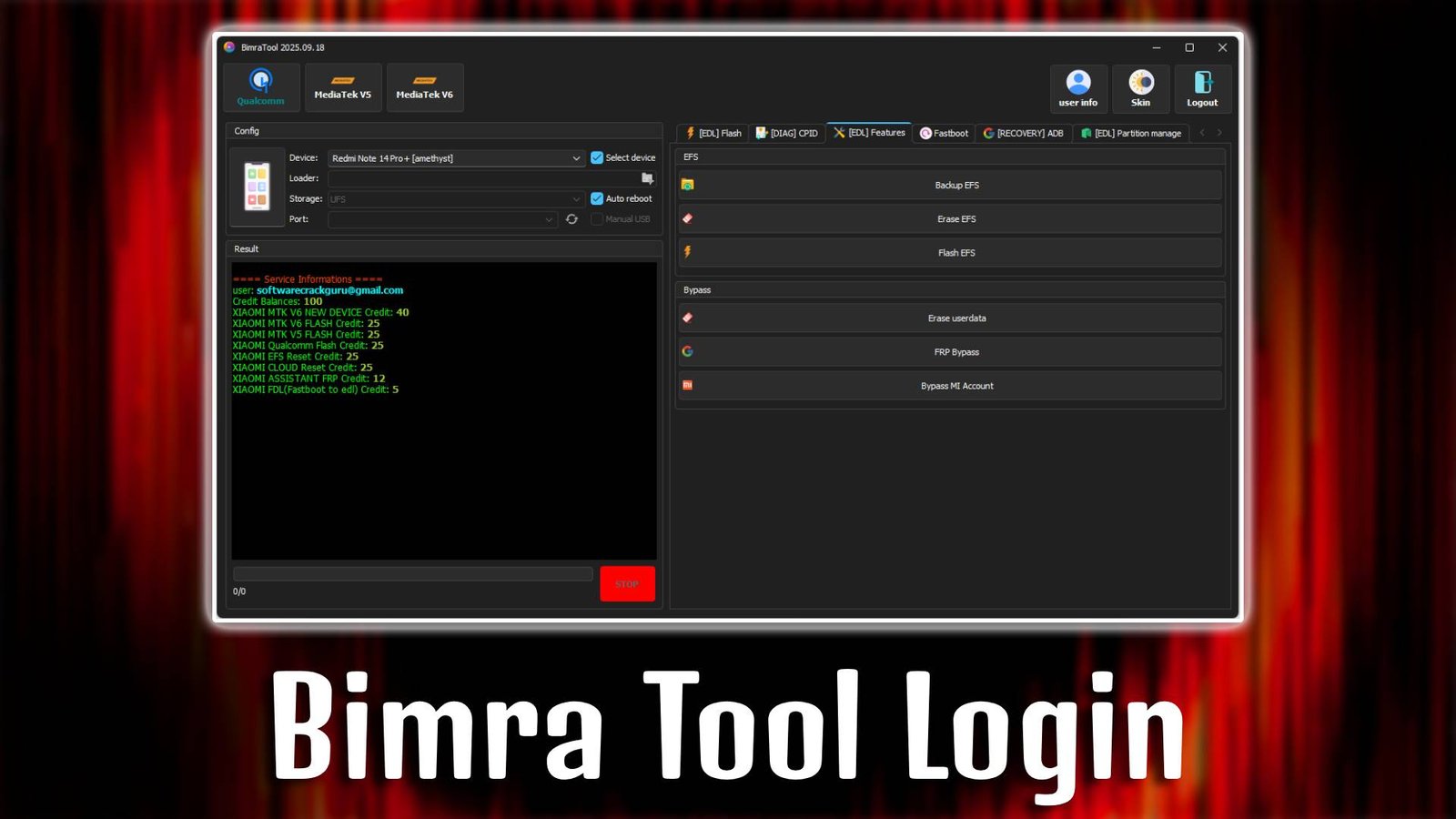Viewport: 1456px width, 819px height.
Task: Click the MediaTek V5 platform icon
Action: 343,86
